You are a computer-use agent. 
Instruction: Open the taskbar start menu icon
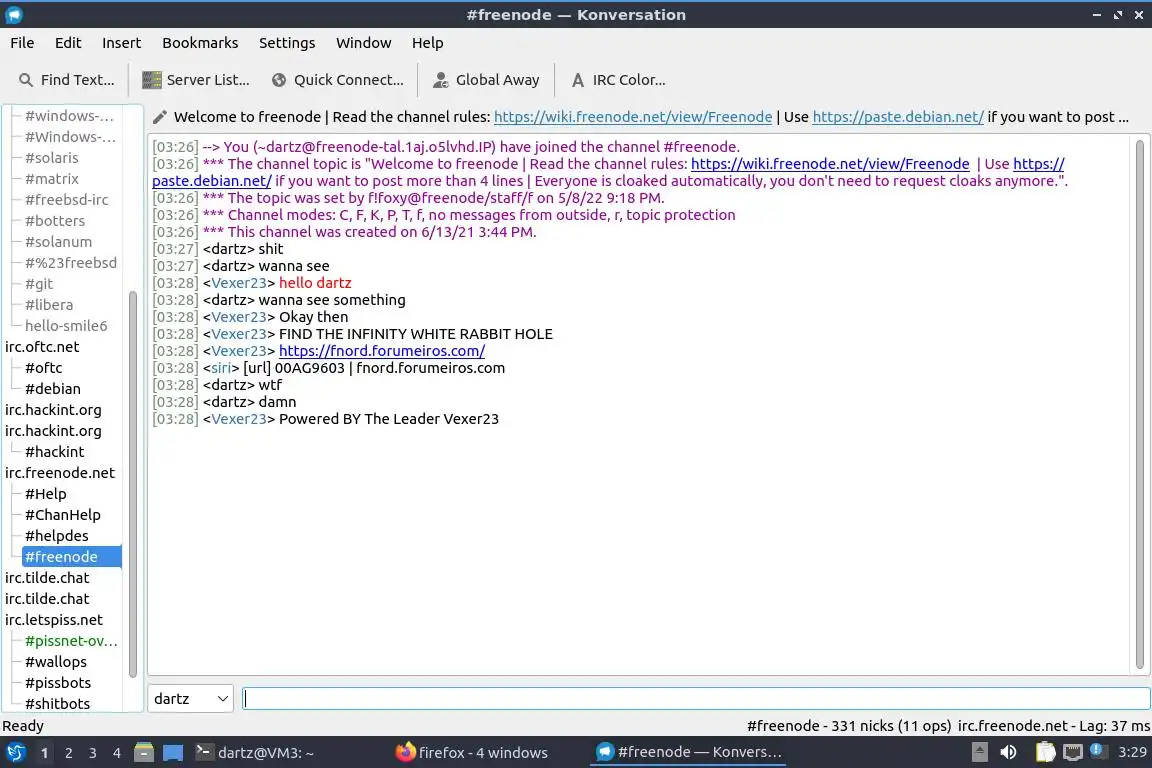(15, 753)
